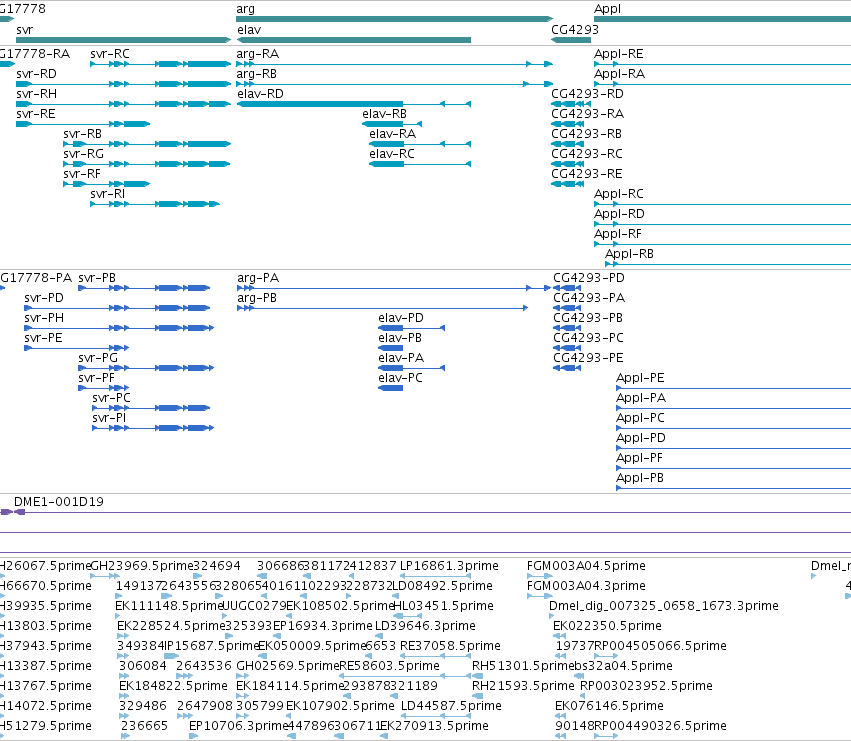The width and height of the screenshot is (851, 741).
Task: Select the CG4293-PB protein glyph
Action: tap(567, 328)
